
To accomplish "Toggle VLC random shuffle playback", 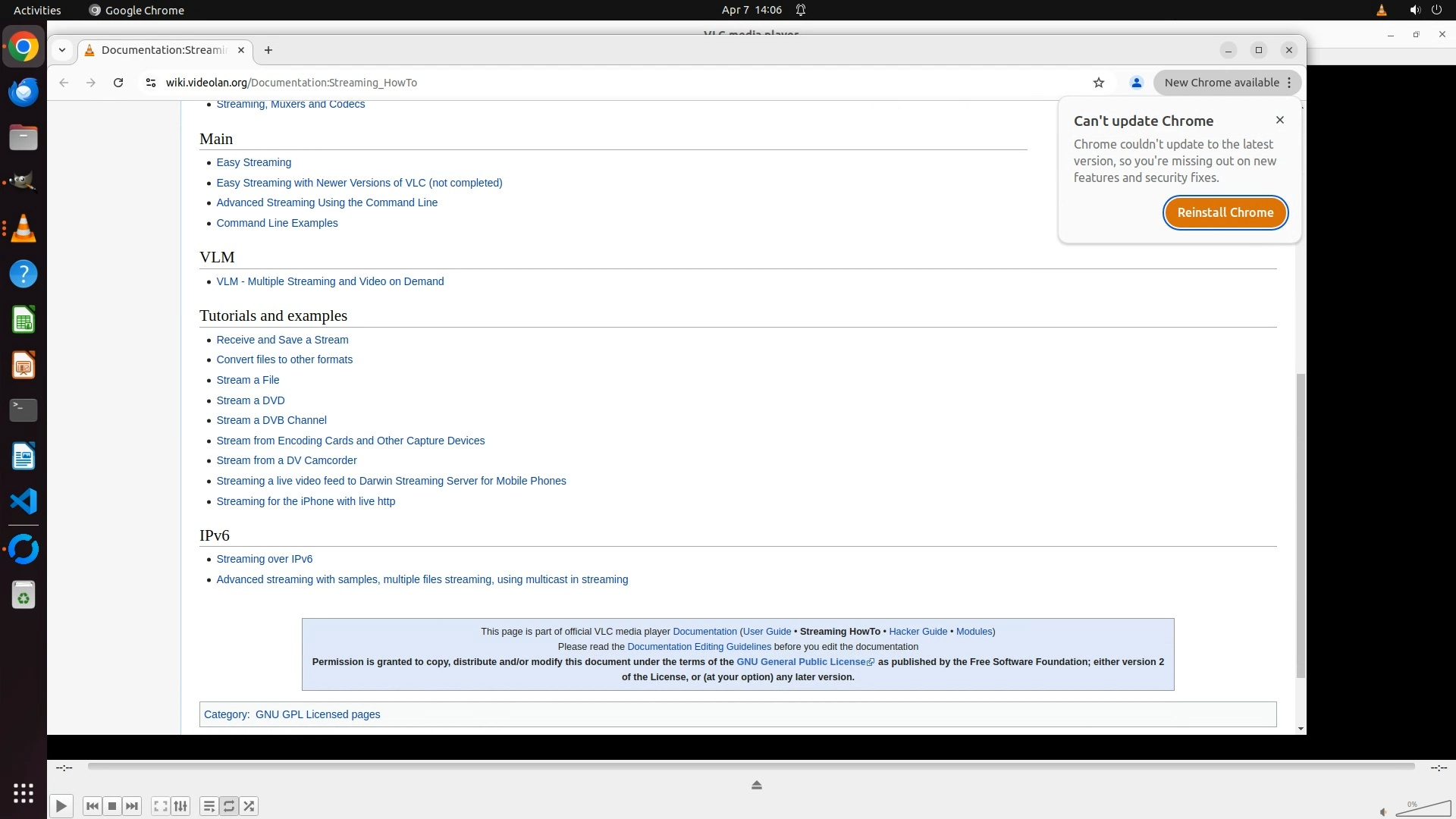I will tap(249, 806).
